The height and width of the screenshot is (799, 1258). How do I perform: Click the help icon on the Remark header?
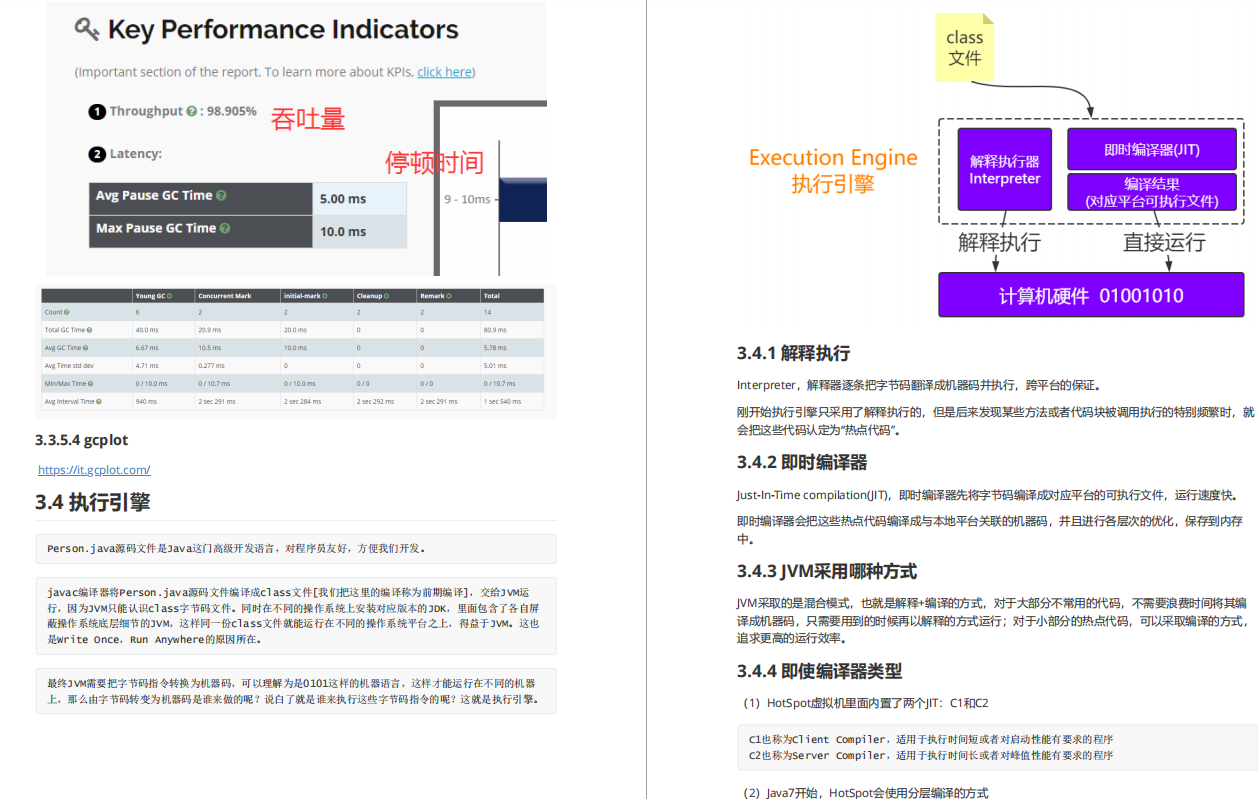(x=448, y=296)
